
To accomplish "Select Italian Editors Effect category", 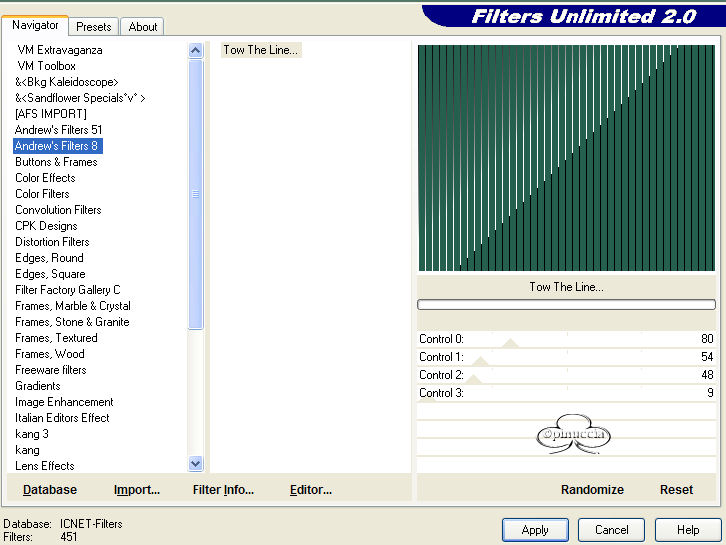I will tap(62, 418).
